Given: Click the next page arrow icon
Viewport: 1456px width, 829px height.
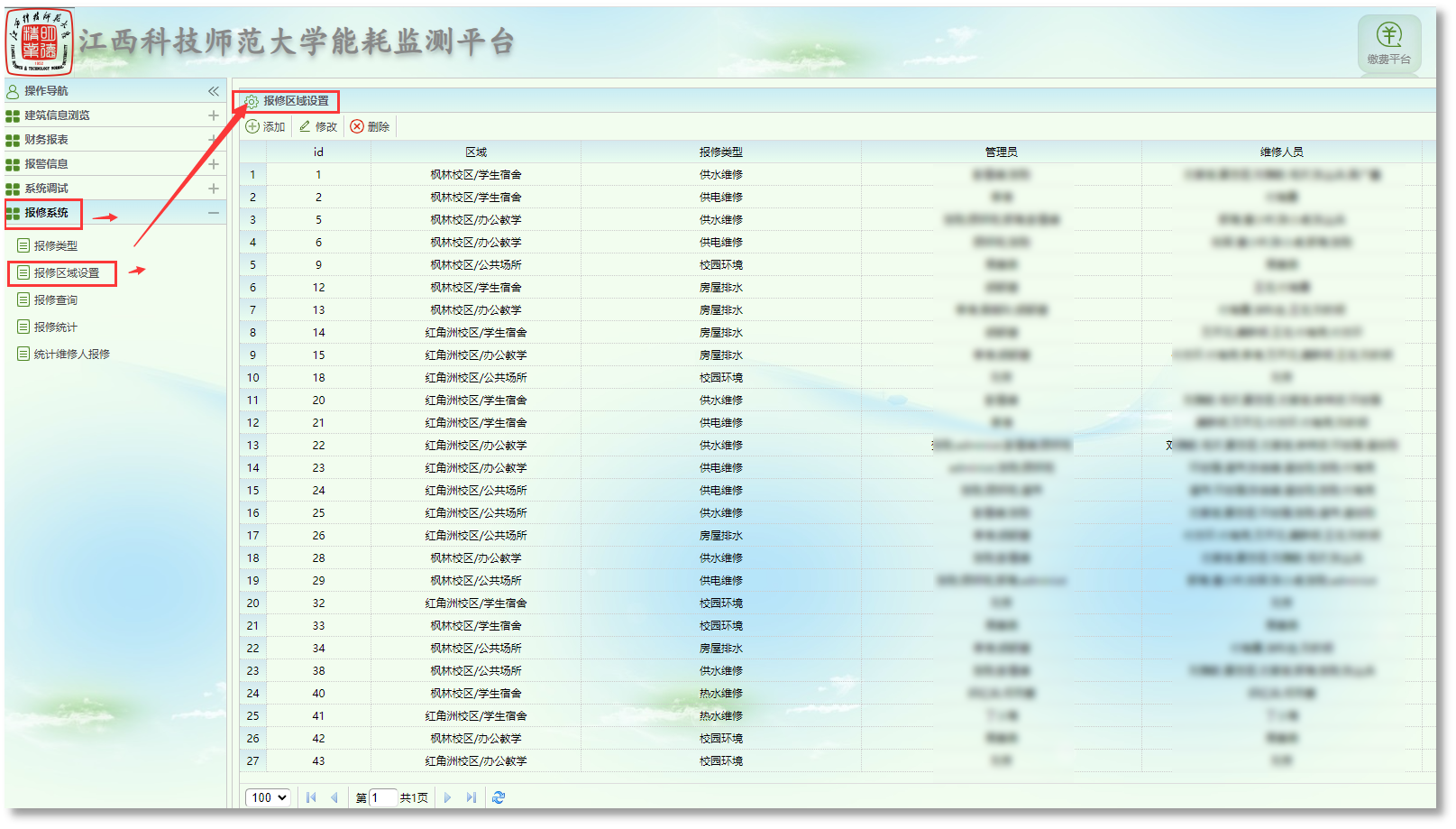Looking at the screenshot, I should [x=448, y=797].
